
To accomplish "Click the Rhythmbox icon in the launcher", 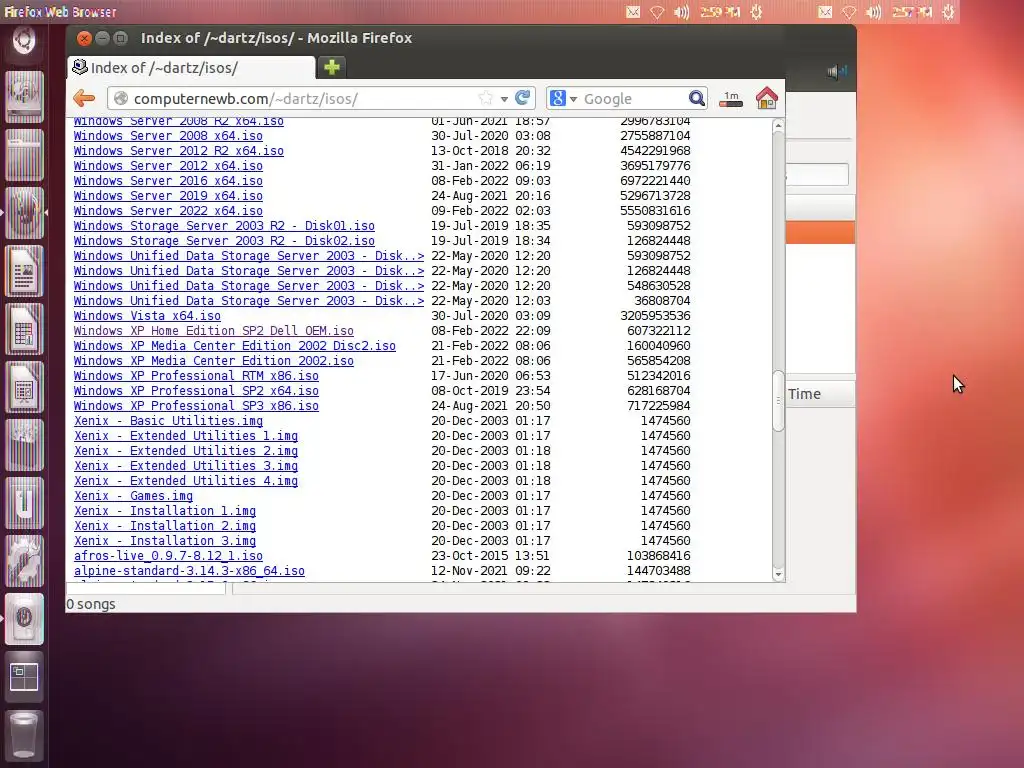I will pos(24,618).
